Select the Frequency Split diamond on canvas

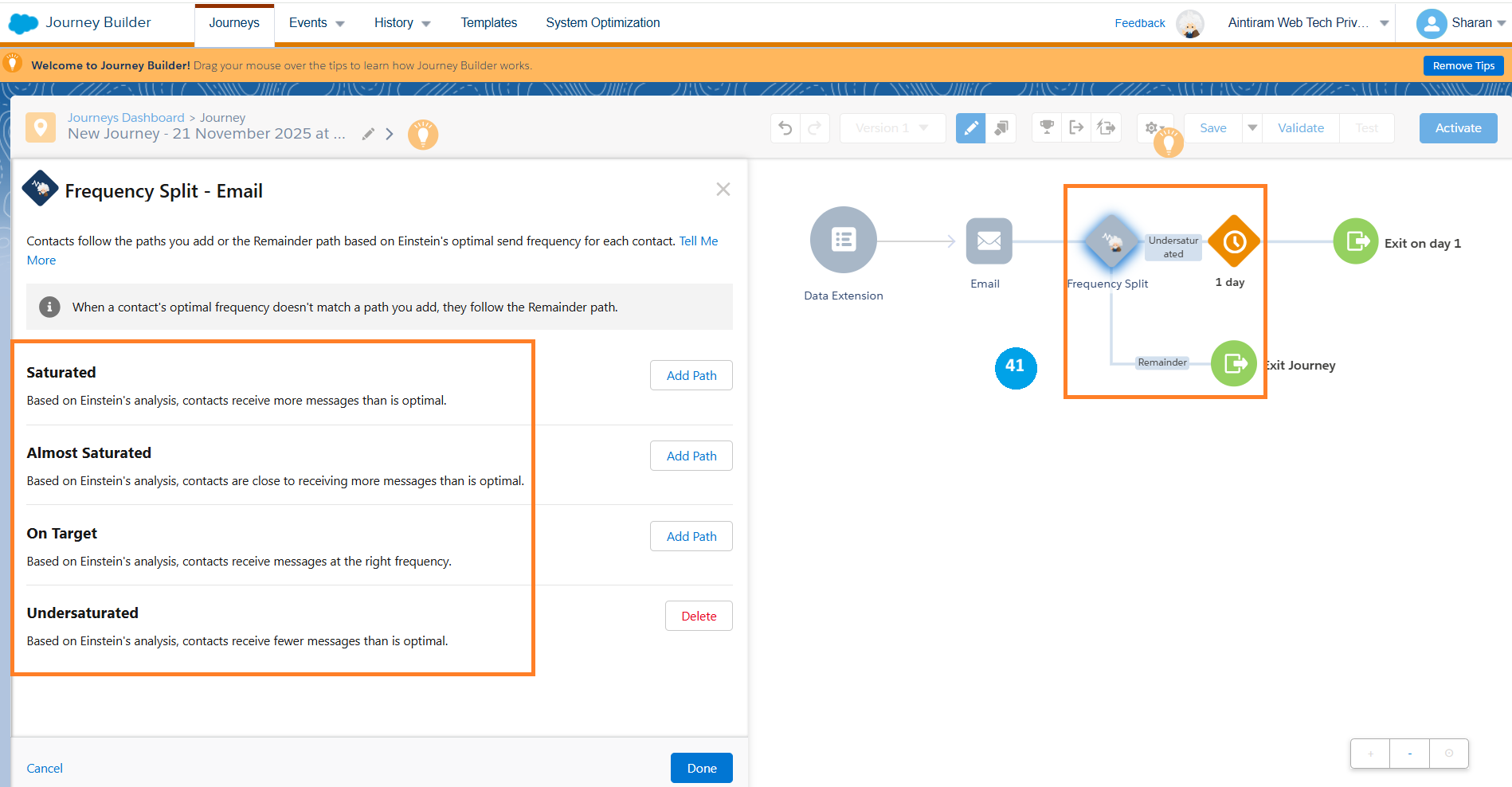(x=1111, y=241)
